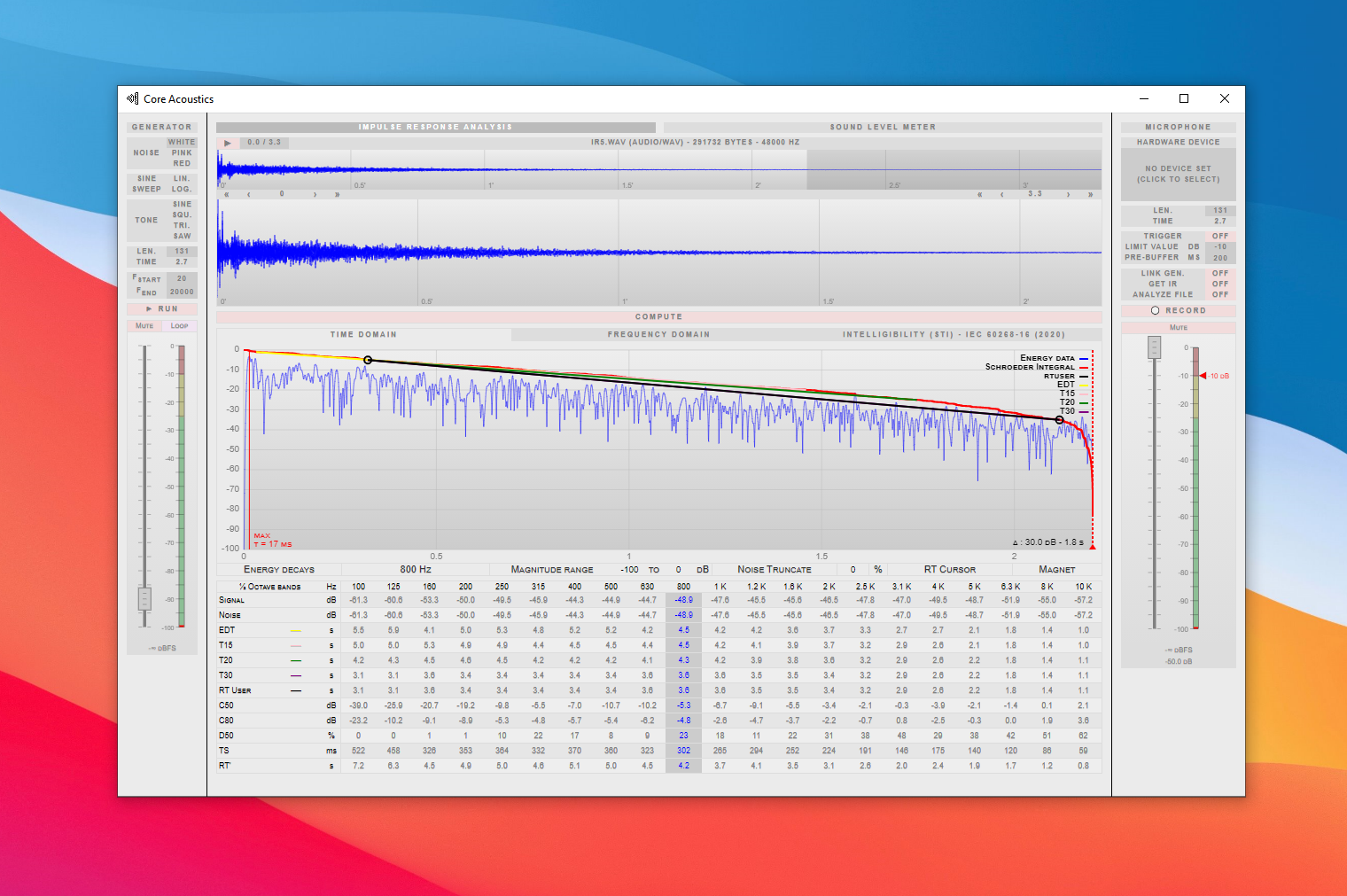
Task: Open the Frequency Domain tab
Action: tap(658, 334)
